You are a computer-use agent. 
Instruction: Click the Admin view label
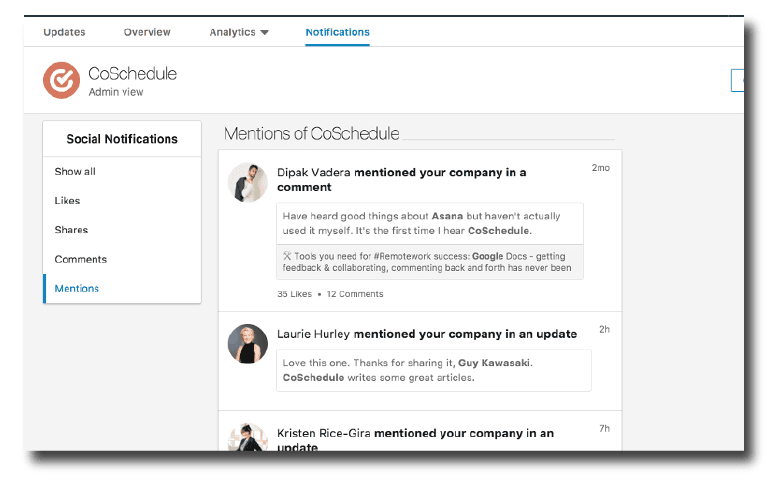point(116,92)
